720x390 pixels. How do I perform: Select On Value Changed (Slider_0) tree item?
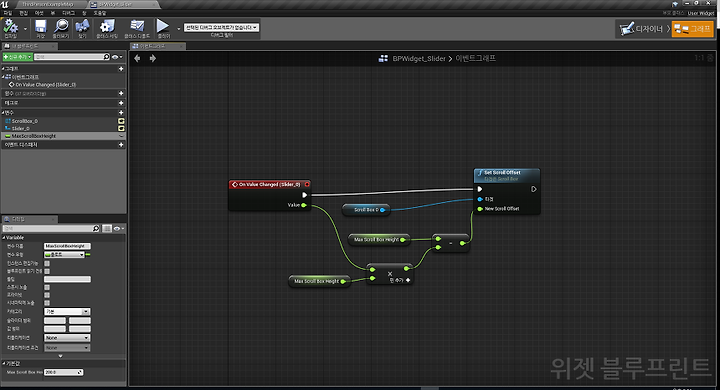(x=45, y=85)
